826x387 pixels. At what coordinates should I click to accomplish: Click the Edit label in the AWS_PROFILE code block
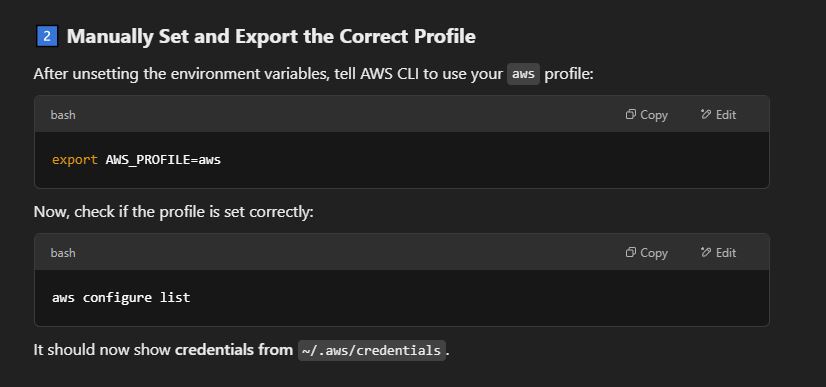coord(725,115)
